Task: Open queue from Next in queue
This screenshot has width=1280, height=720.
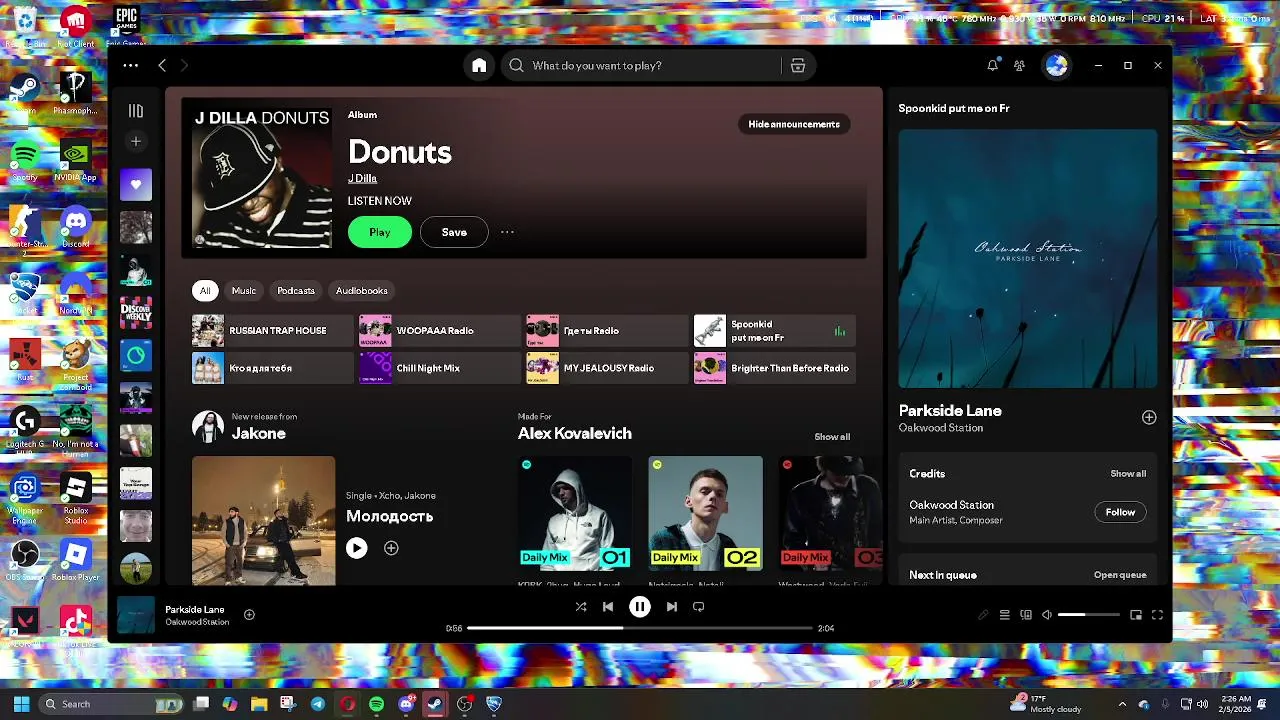Action: pyautogui.click(x=1120, y=575)
